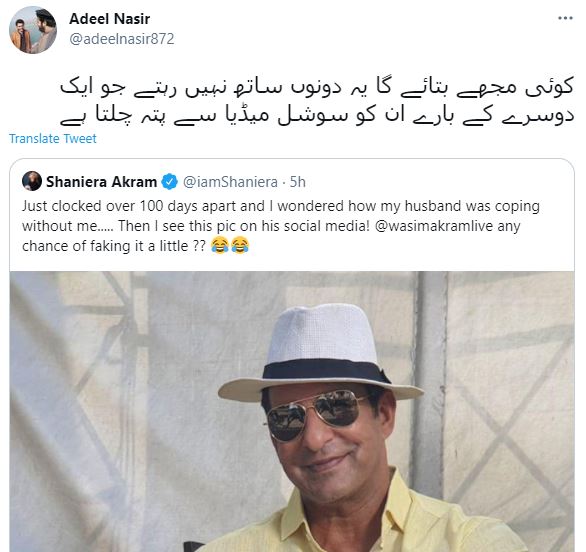Open quoted tweet via 'Just clocked over 100 days' text
Viewport: 586px width, 552px height.
pos(281,206)
